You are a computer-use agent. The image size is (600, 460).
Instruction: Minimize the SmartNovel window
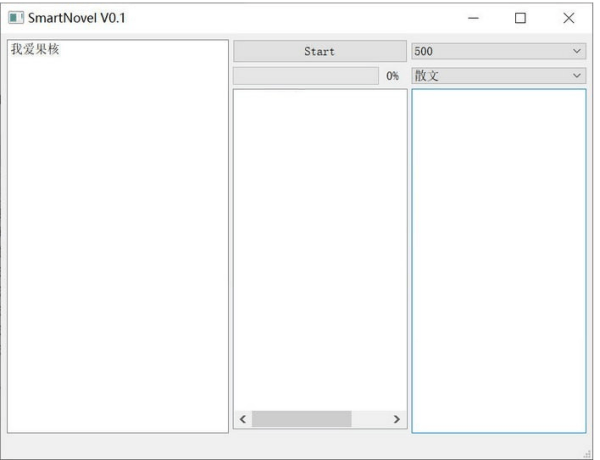[473, 18]
